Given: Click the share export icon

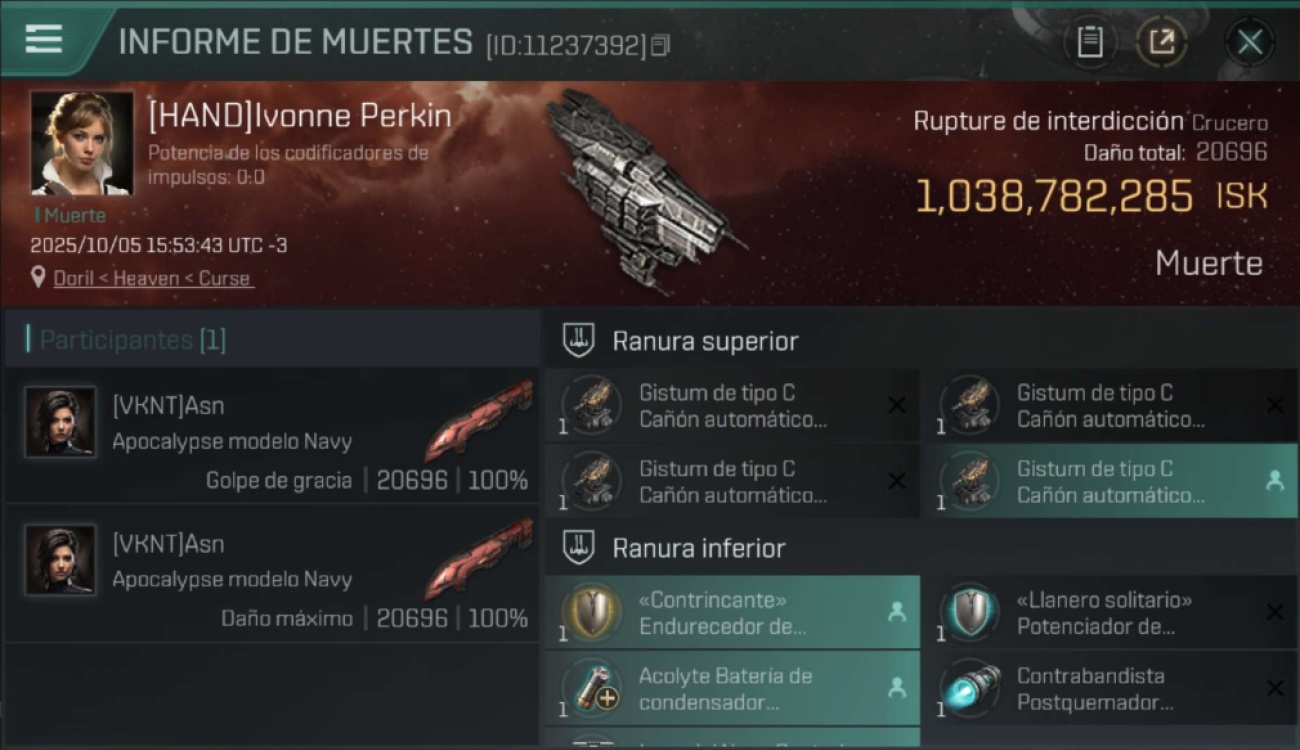Looking at the screenshot, I should pos(1162,42).
